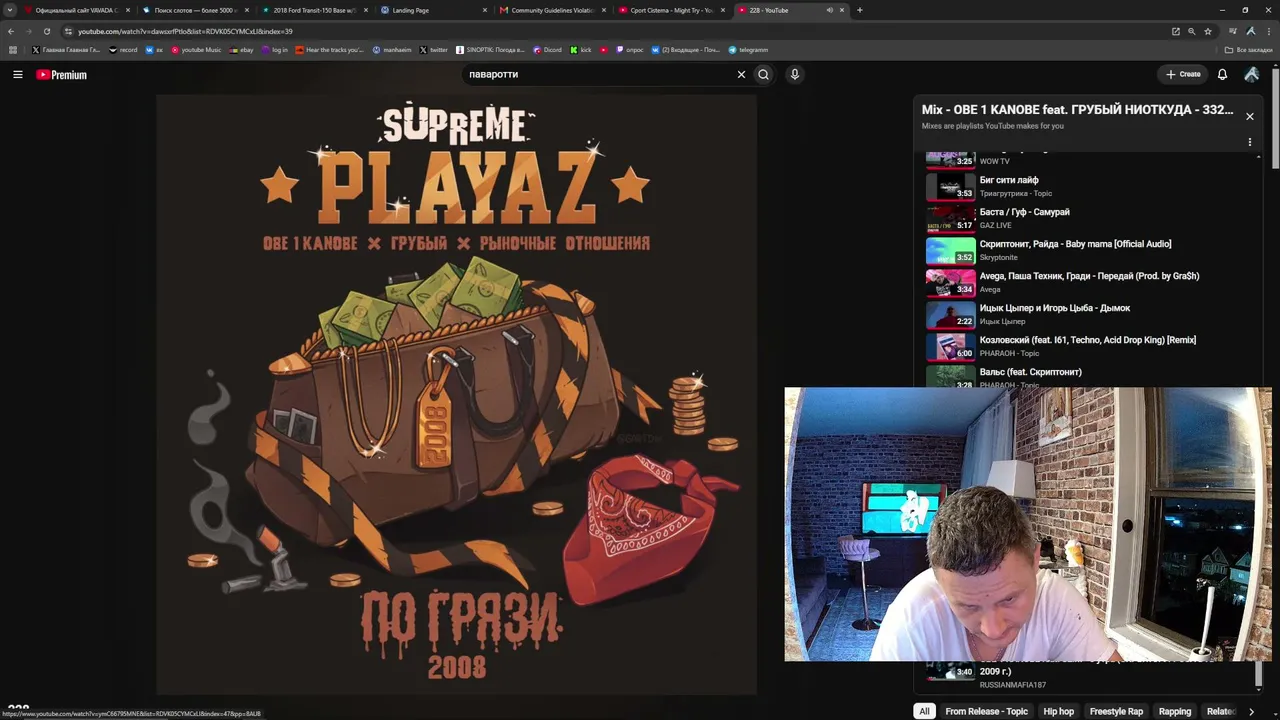1280x720 pixels.
Task: Bookmark this page with the star
Action: pyautogui.click(x=1207, y=31)
